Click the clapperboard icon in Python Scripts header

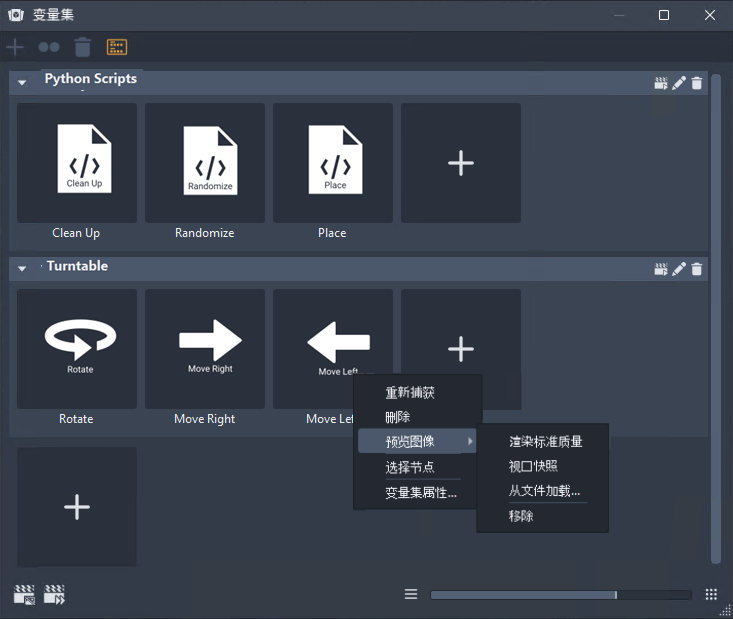661,83
